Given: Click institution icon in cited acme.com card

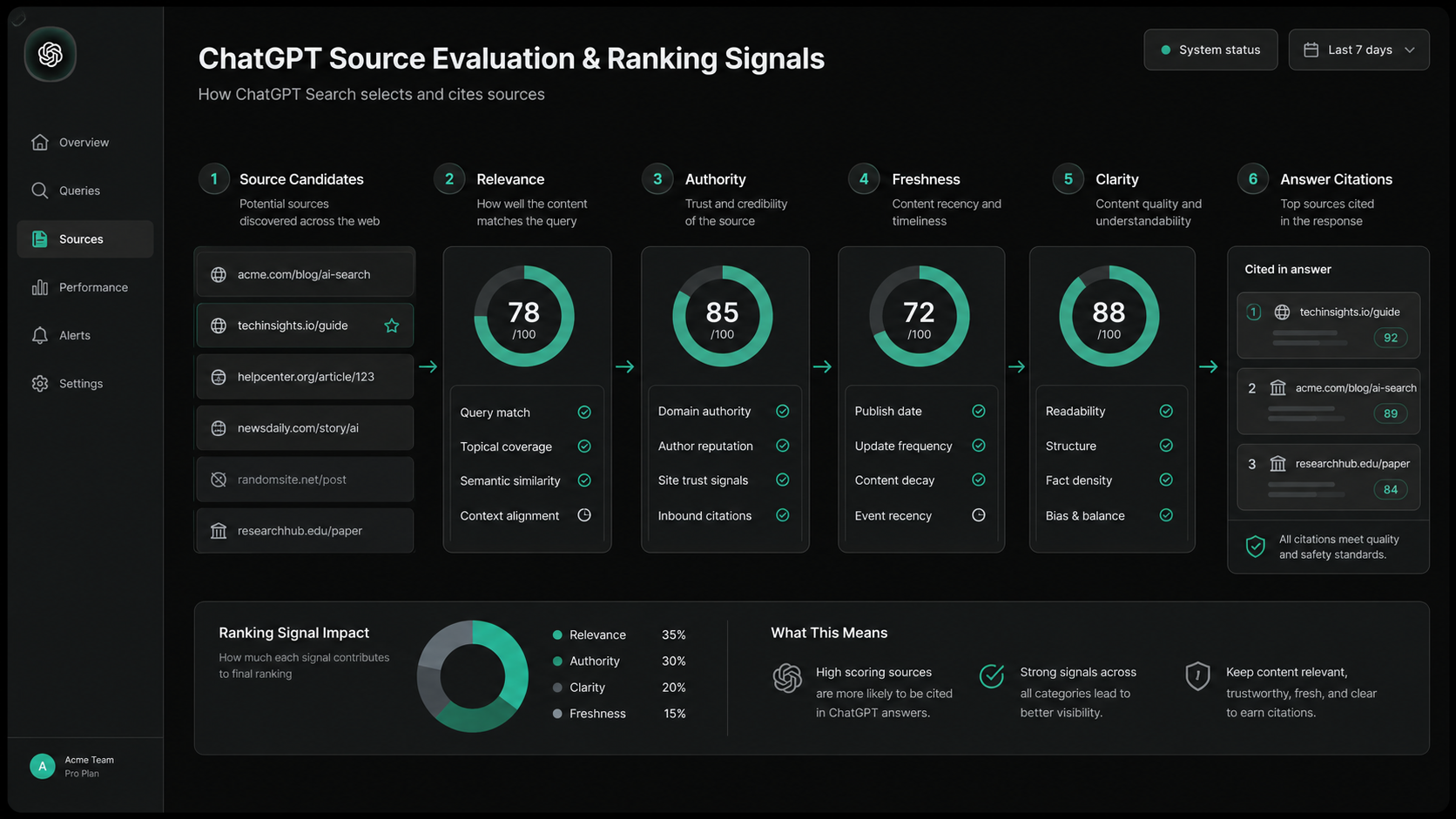Looking at the screenshot, I should pyautogui.click(x=1277, y=388).
